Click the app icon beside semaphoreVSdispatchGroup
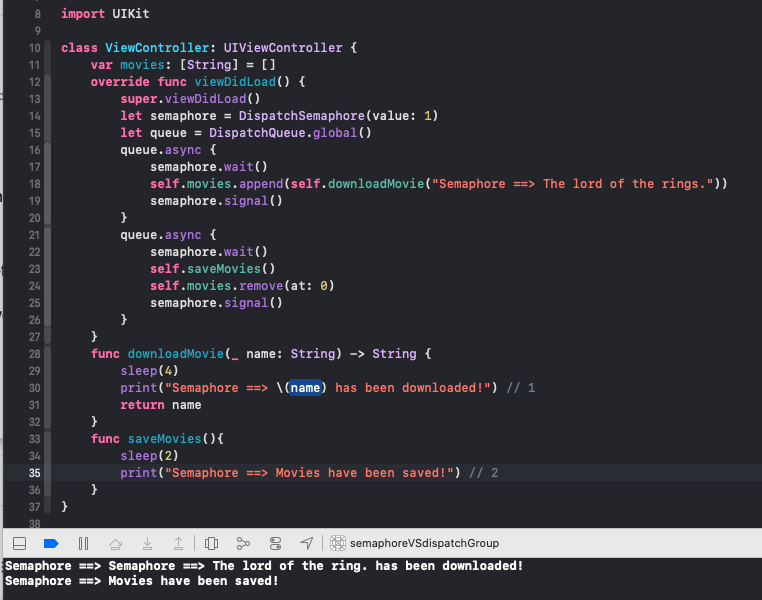This screenshot has height=600, width=762. 338,543
